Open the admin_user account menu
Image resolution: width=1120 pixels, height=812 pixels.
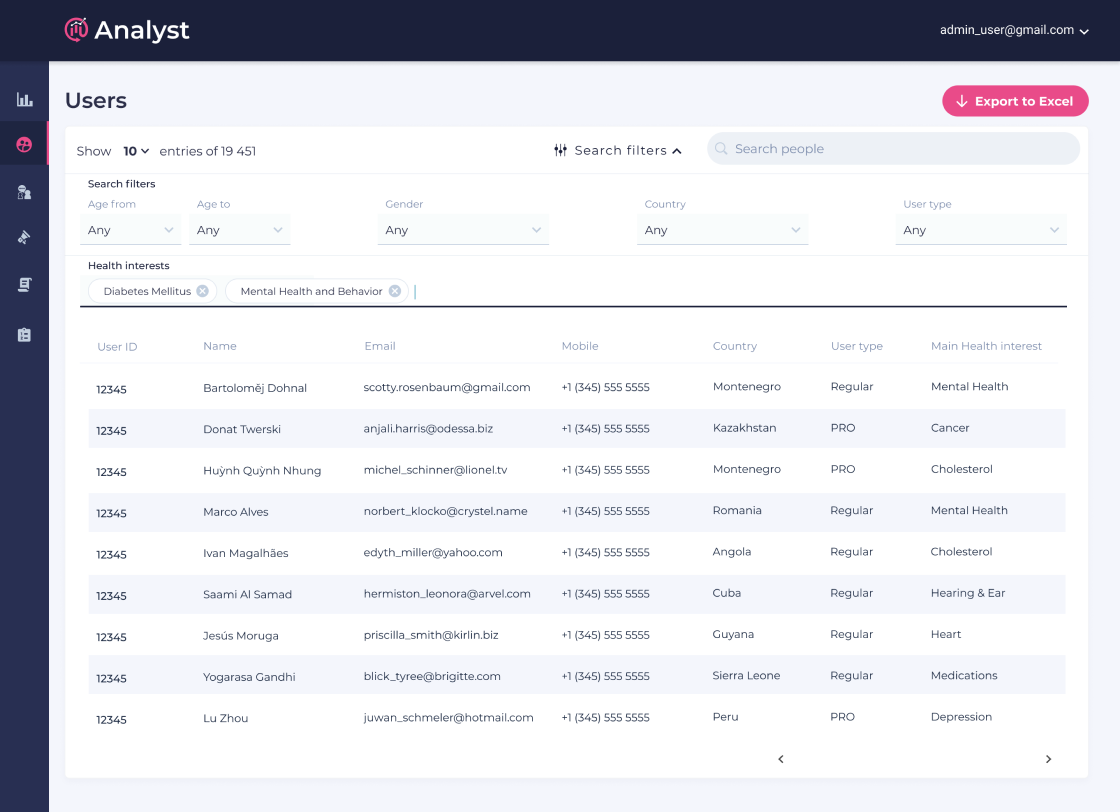(x=1013, y=30)
